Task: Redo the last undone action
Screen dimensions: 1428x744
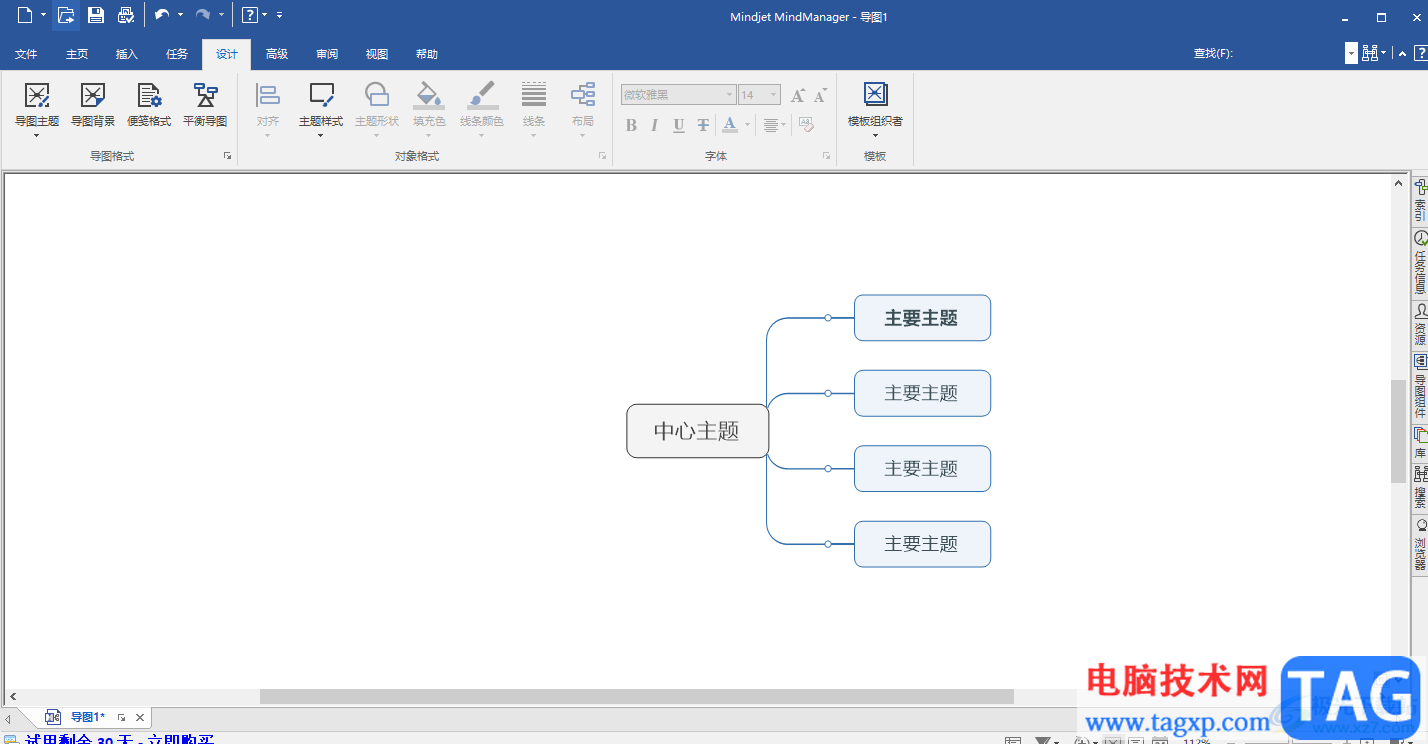Action: 203,15
